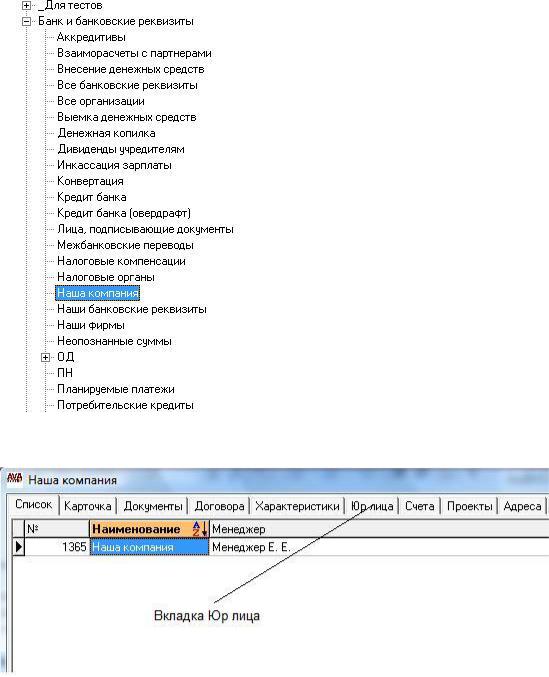Open Все банковские реквизиты

[x=127, y=85]
